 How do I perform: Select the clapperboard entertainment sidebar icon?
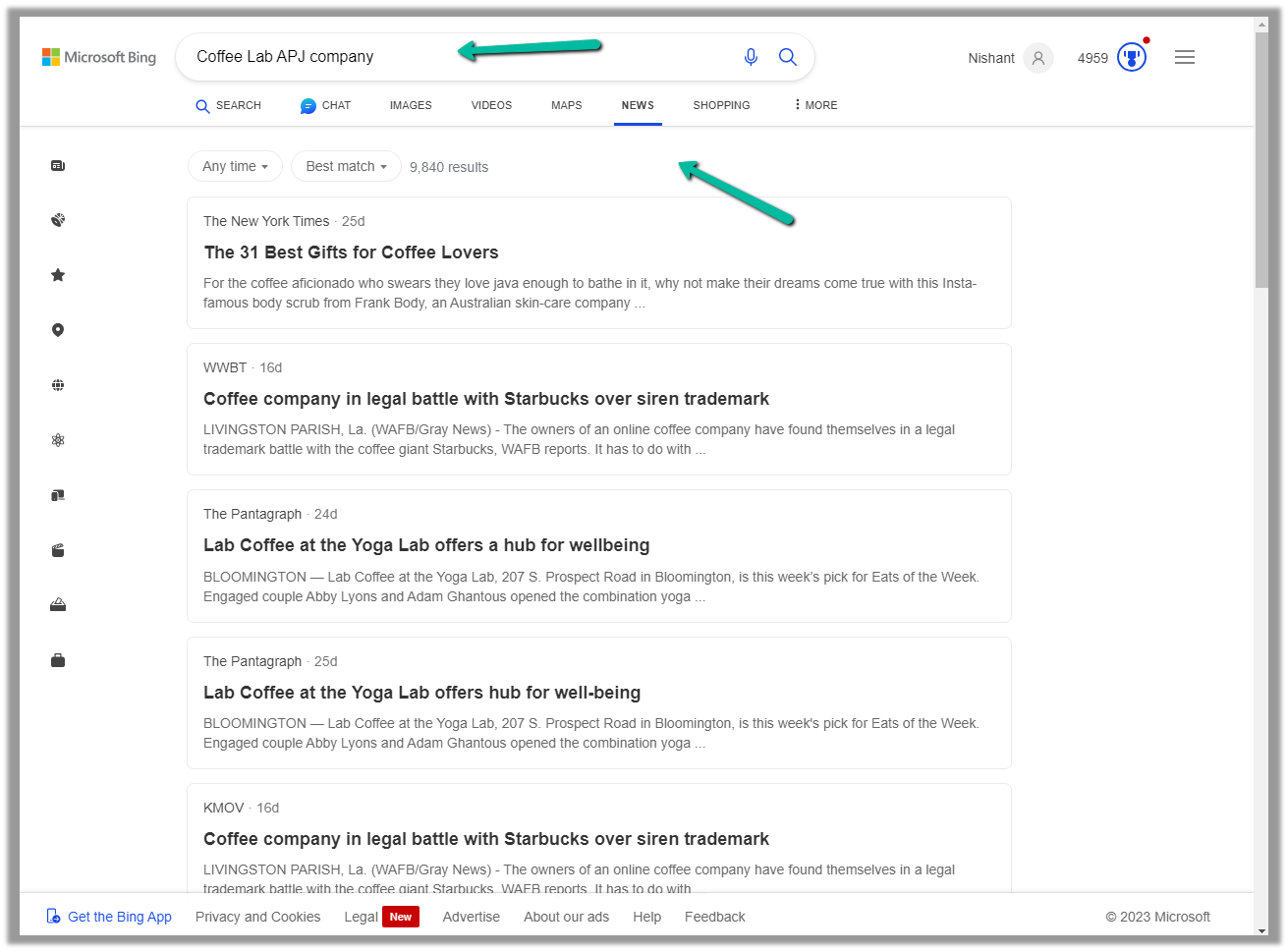(x=58, y=550)
